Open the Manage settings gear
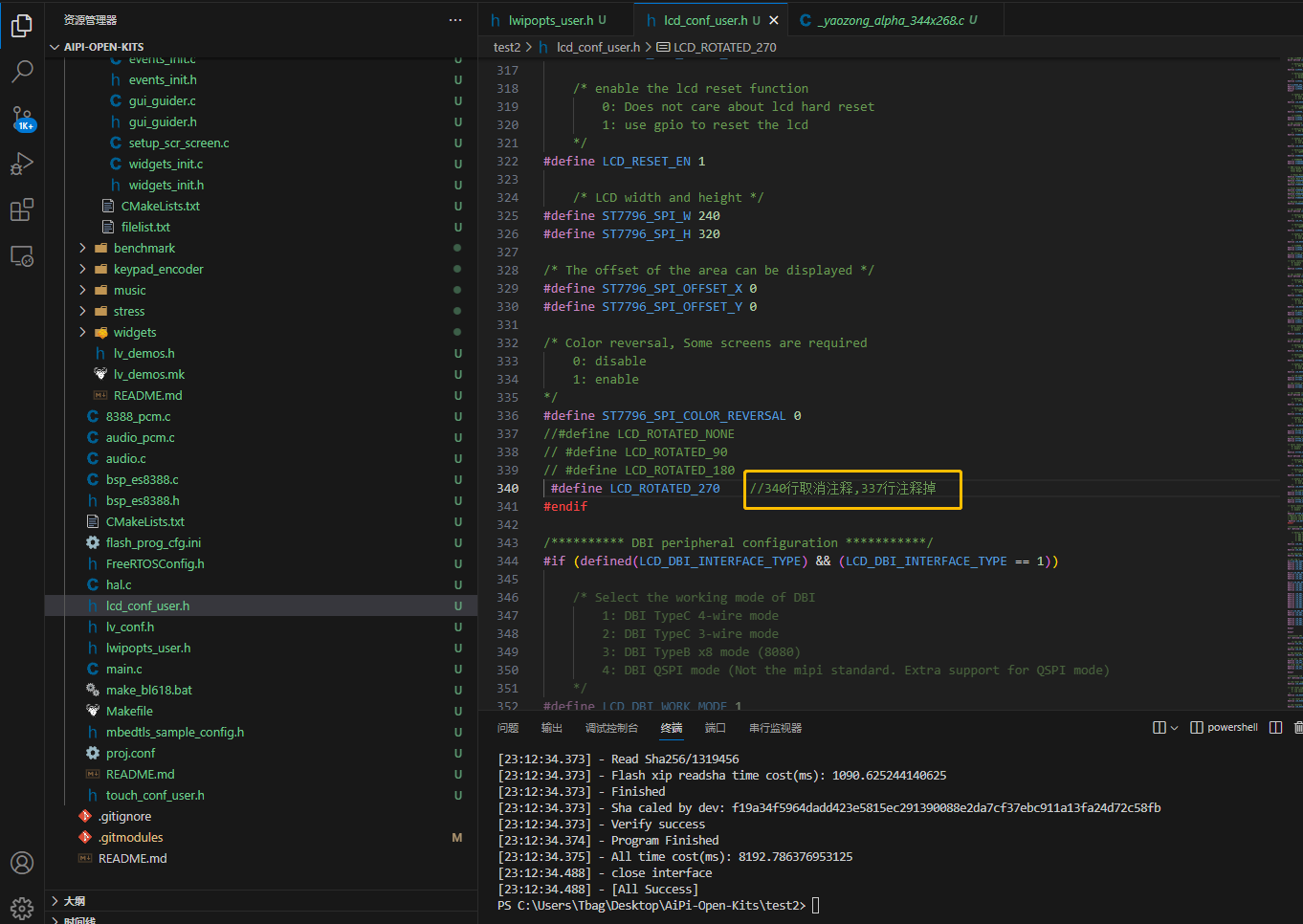Viewport: 1303px width, 924px height. coord(22,908)
